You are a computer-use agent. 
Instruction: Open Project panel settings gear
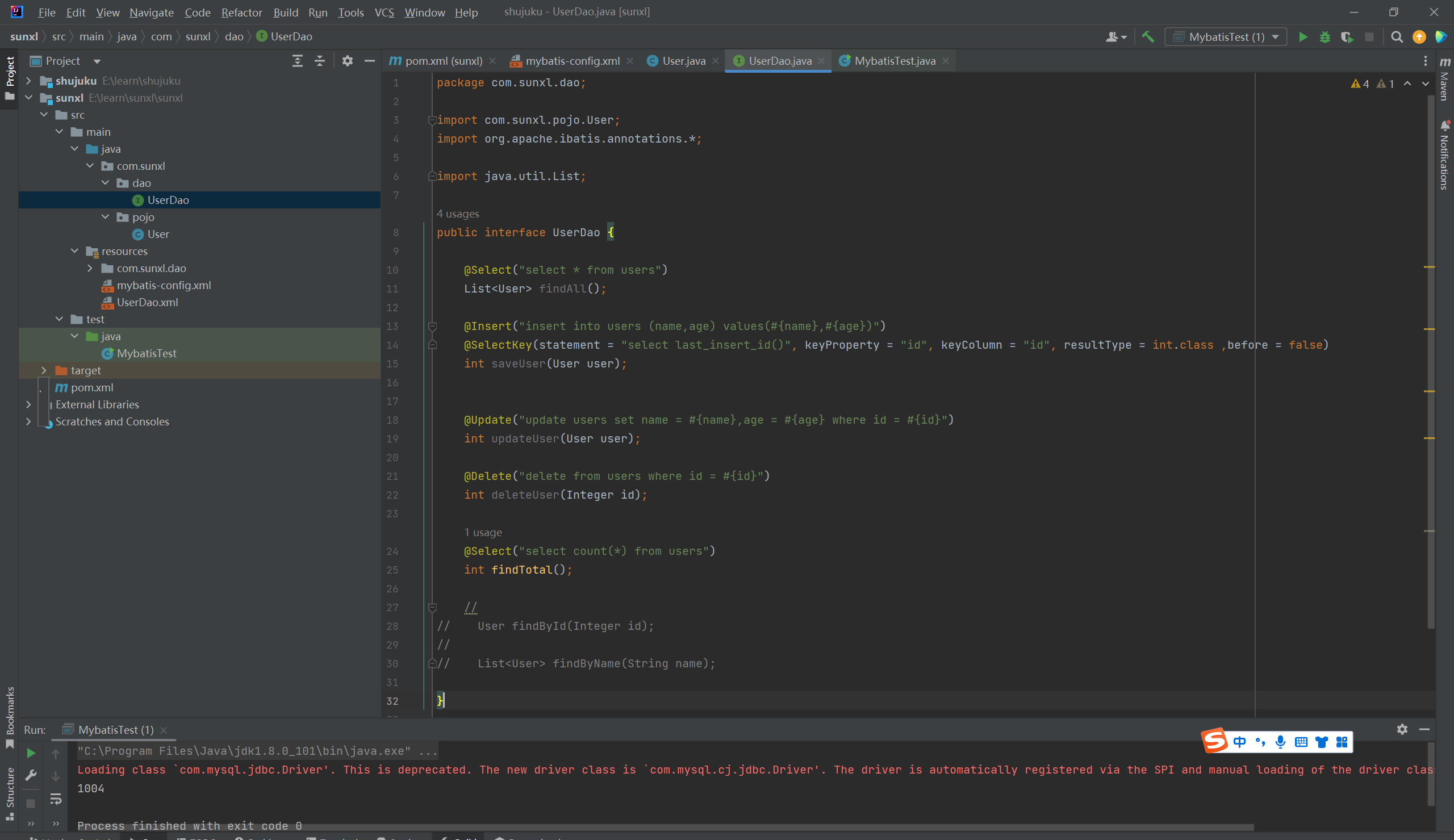347,61
